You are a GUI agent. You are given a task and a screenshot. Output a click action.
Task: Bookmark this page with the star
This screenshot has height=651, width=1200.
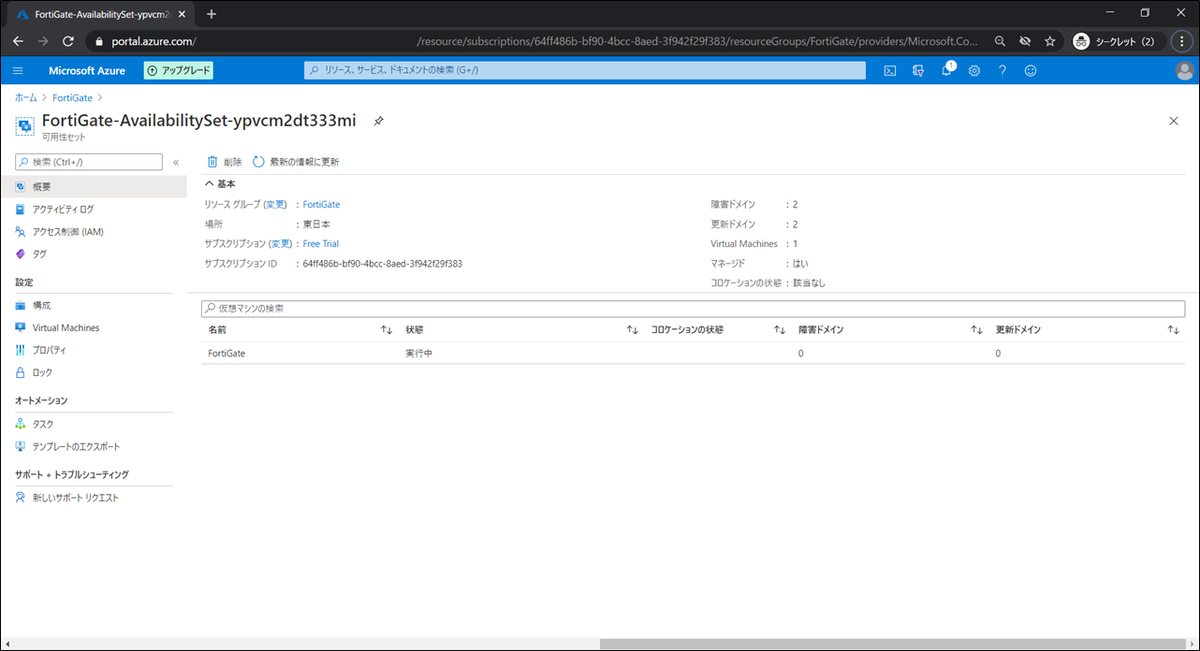[x=1050, y=41]
